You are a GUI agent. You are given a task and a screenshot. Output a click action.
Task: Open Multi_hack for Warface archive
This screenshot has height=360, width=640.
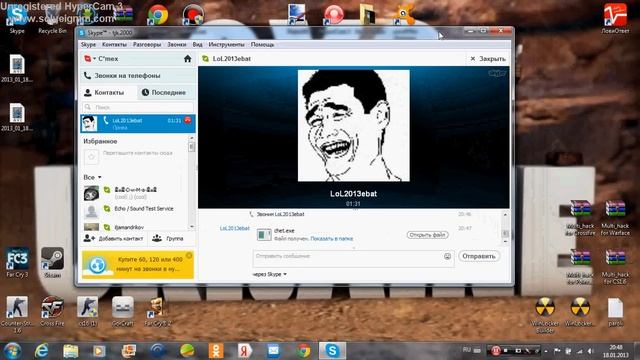coord(615,218)
